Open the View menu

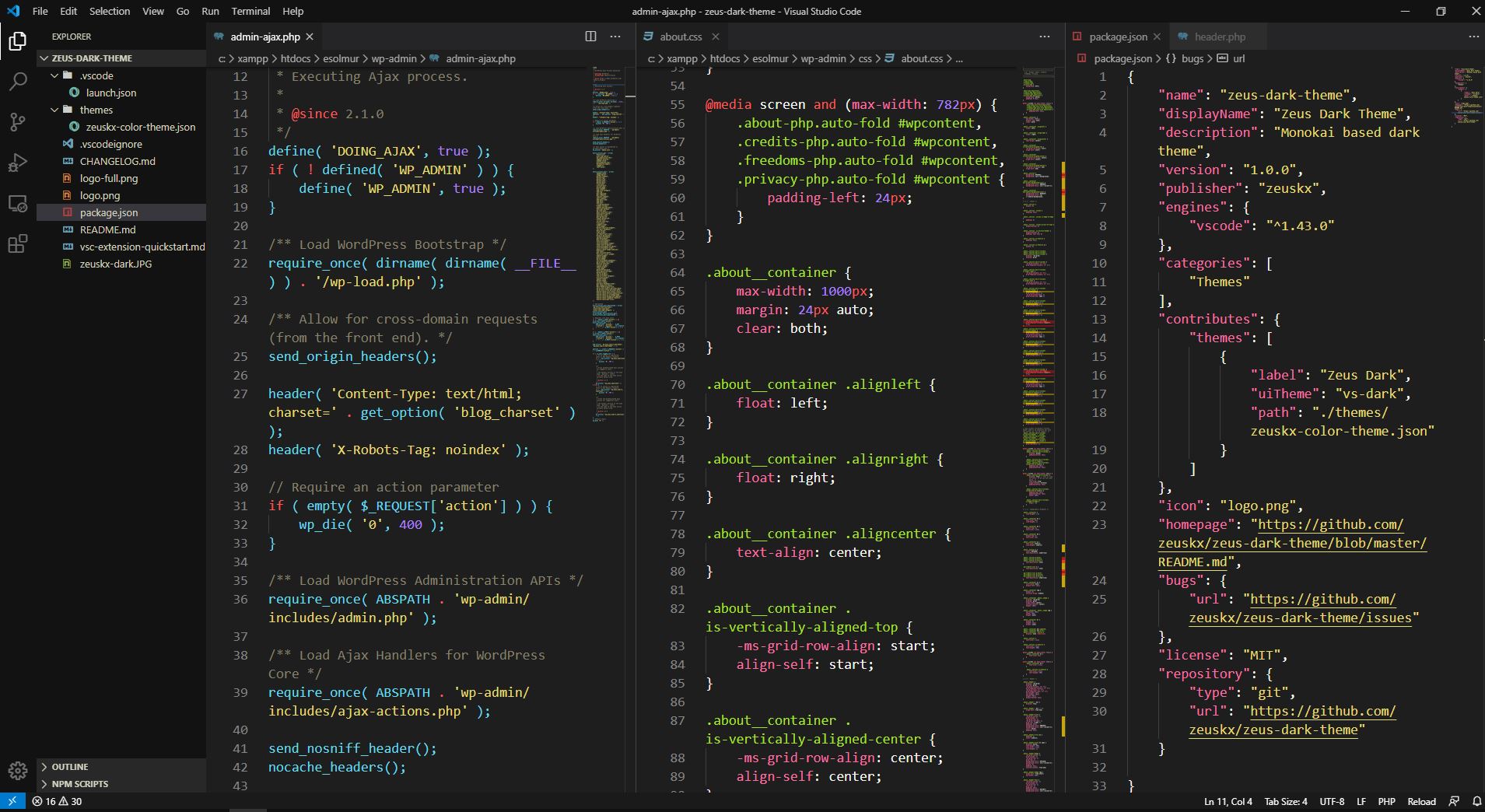coord(153,11)
